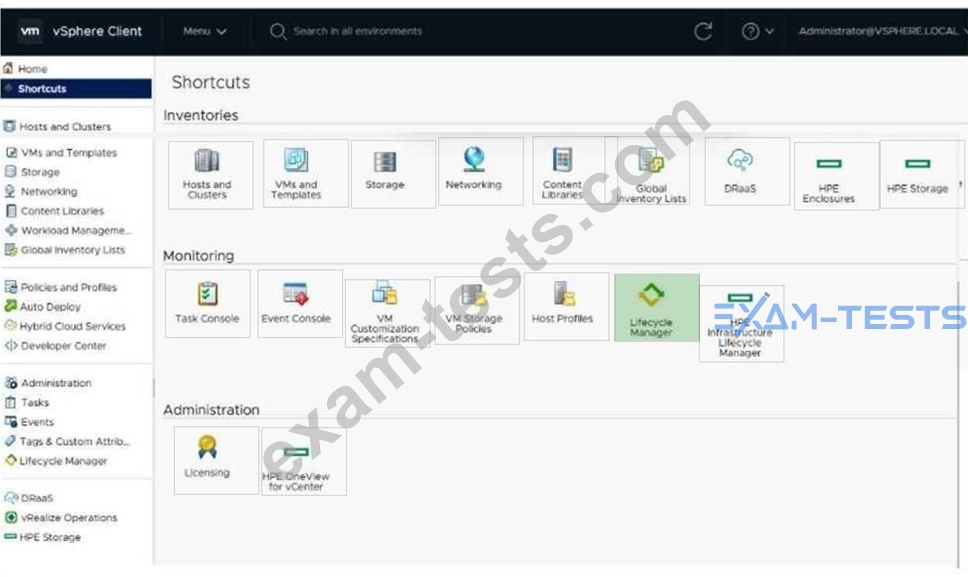This screenshot has width=968, height=577.
Task: Click the refresh icon in the header
Action: click(703, 31)
